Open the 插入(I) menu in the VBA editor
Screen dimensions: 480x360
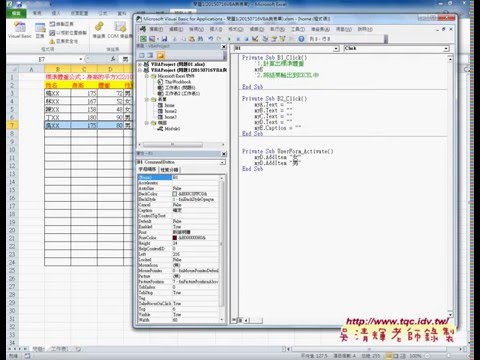[216, 29]
